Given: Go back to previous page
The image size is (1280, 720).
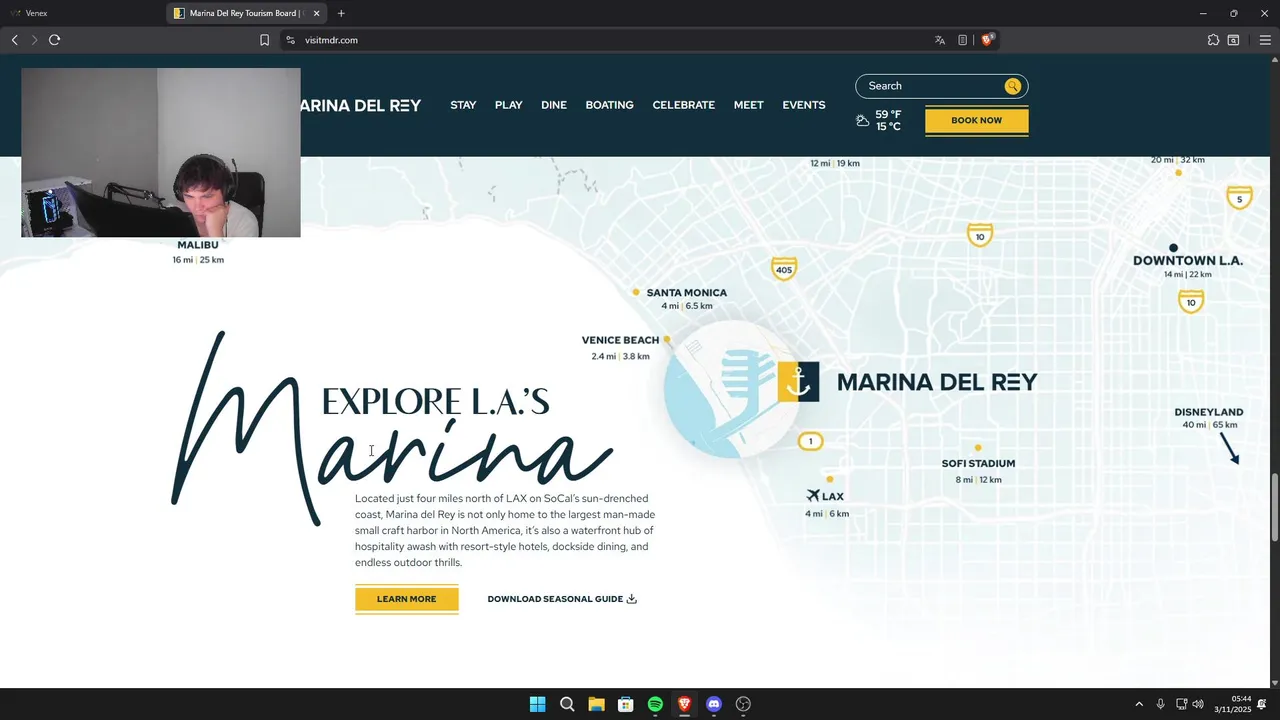Looking at the screenshot, I should (14, 40).
